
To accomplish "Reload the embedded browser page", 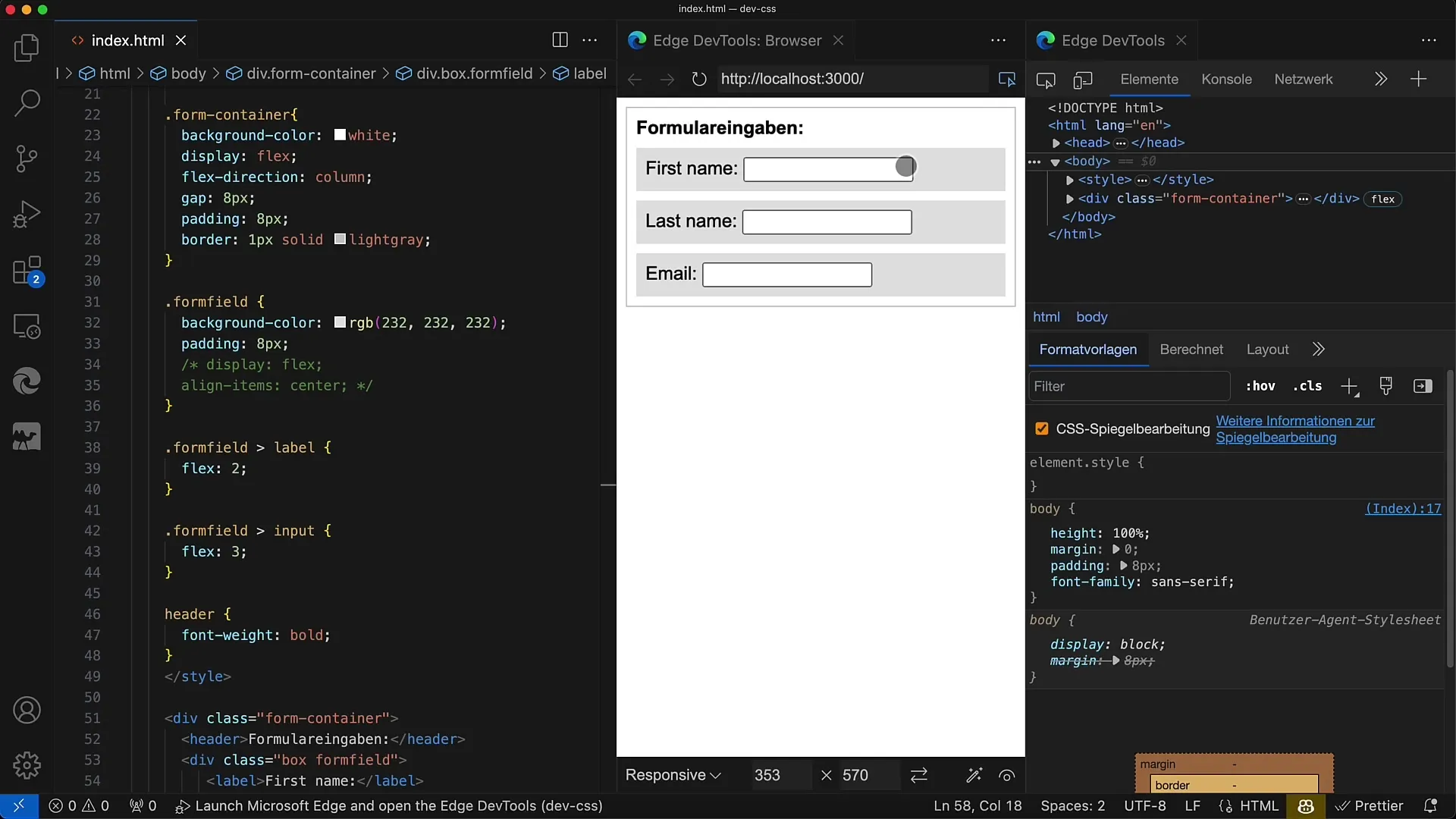I will (x=699, y=79).
